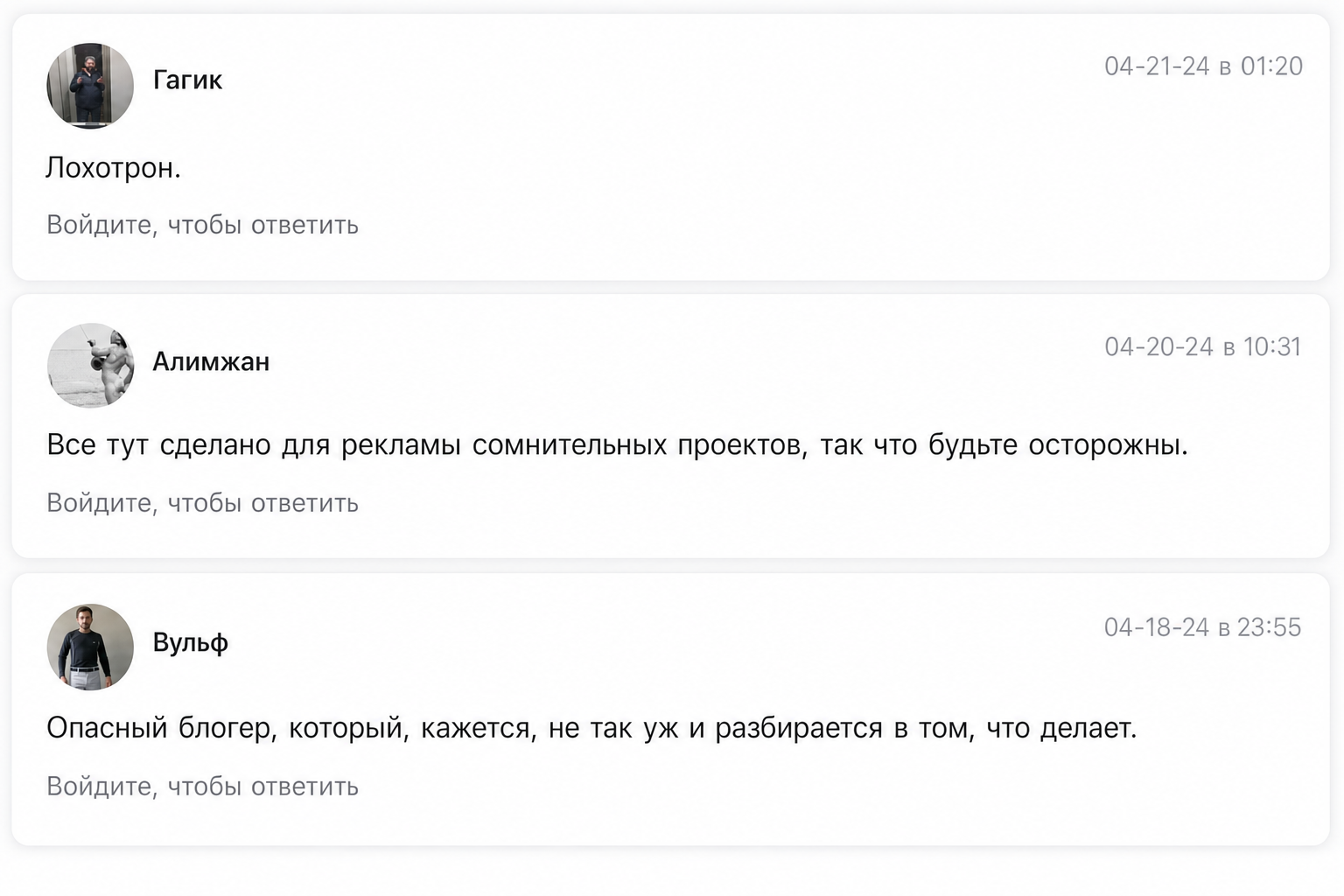This screenshot has width=1344, height=896.
Task: Open Алимжан's profile avatar
Action: 90,366
